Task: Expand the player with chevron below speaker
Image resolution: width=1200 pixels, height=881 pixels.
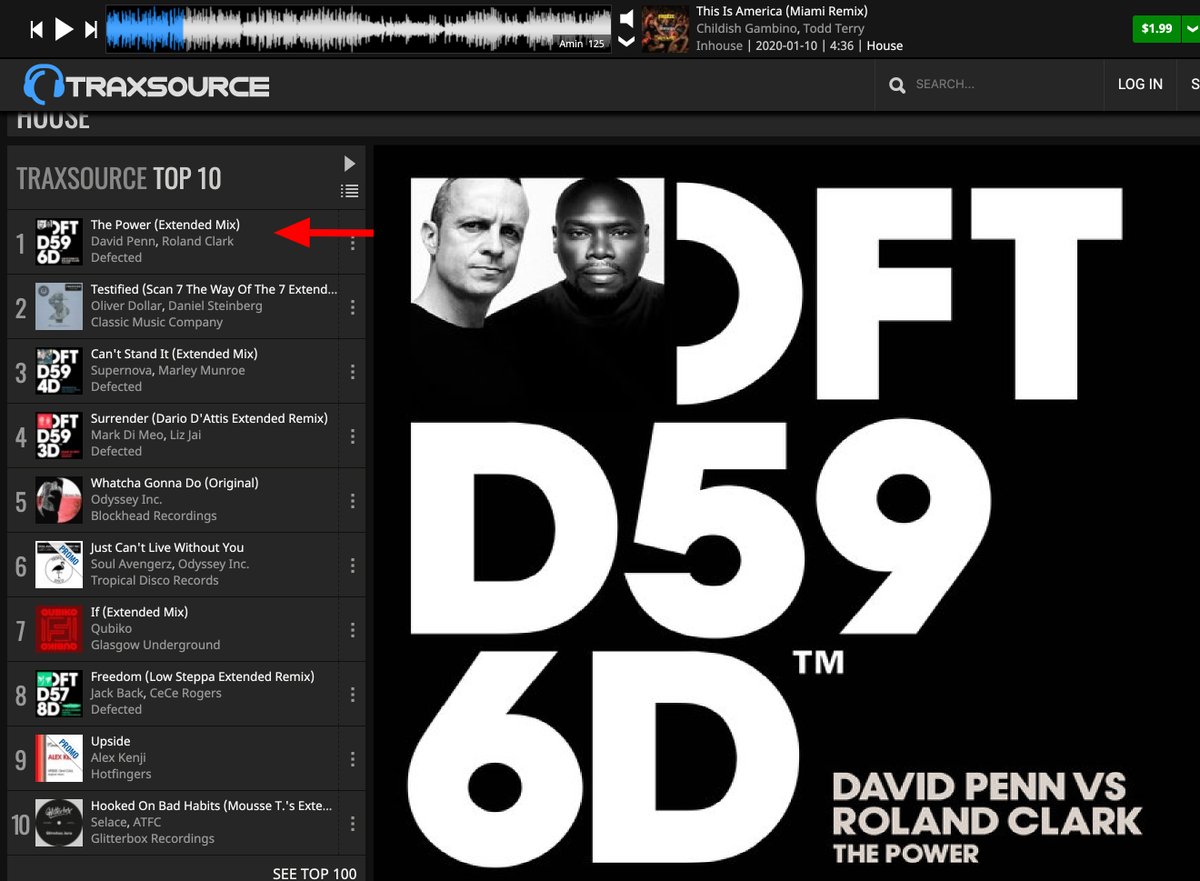Action: click(x=627, y=42)
